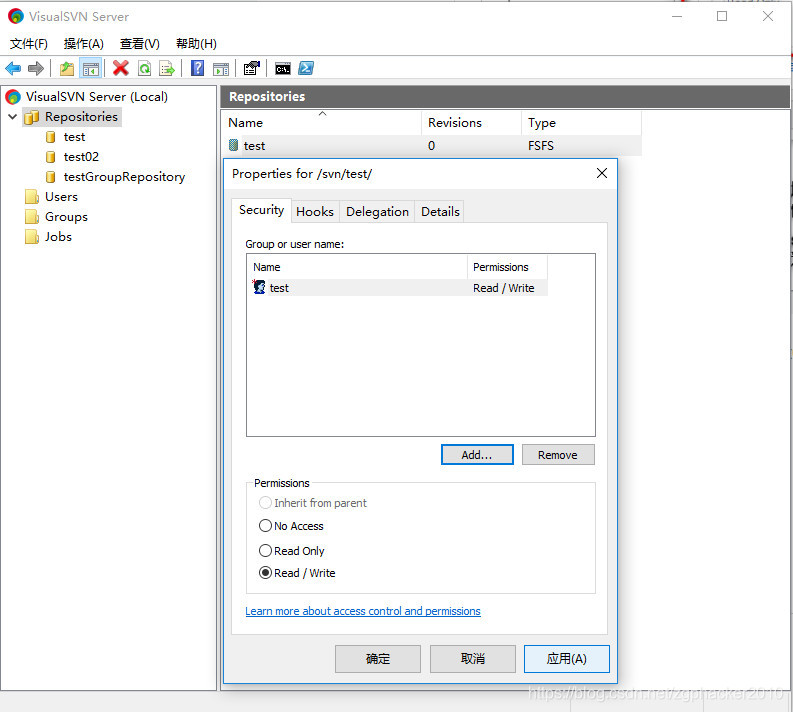Select the test02 repository in the tree
The width and height of the screenshot is (793, 712).
[81, 157]
